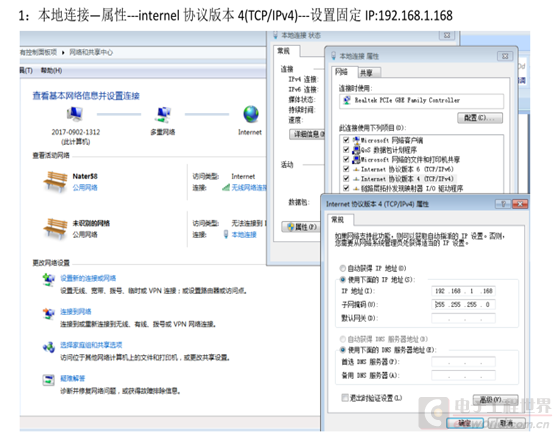This screenshot has width=558, height=436.
Task: Click this computer icon 2017-0902-1312
Action: (75, 114)
